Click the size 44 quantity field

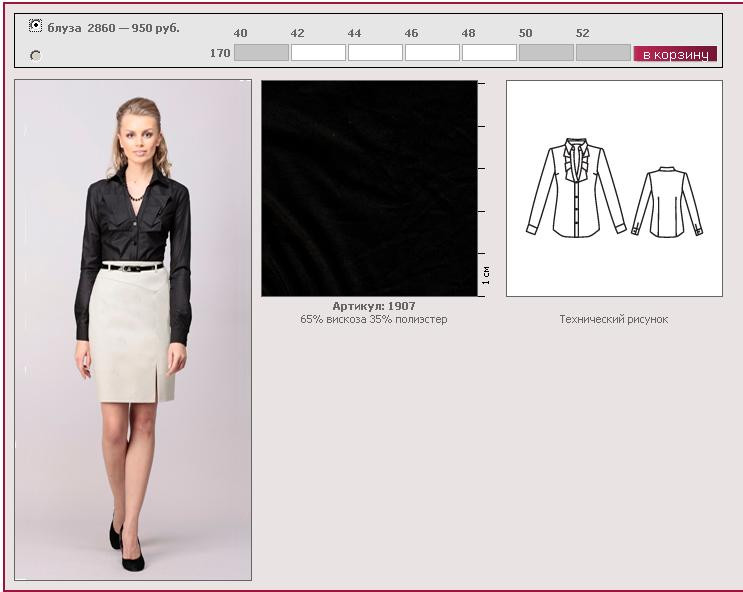(x=375, y=53)
